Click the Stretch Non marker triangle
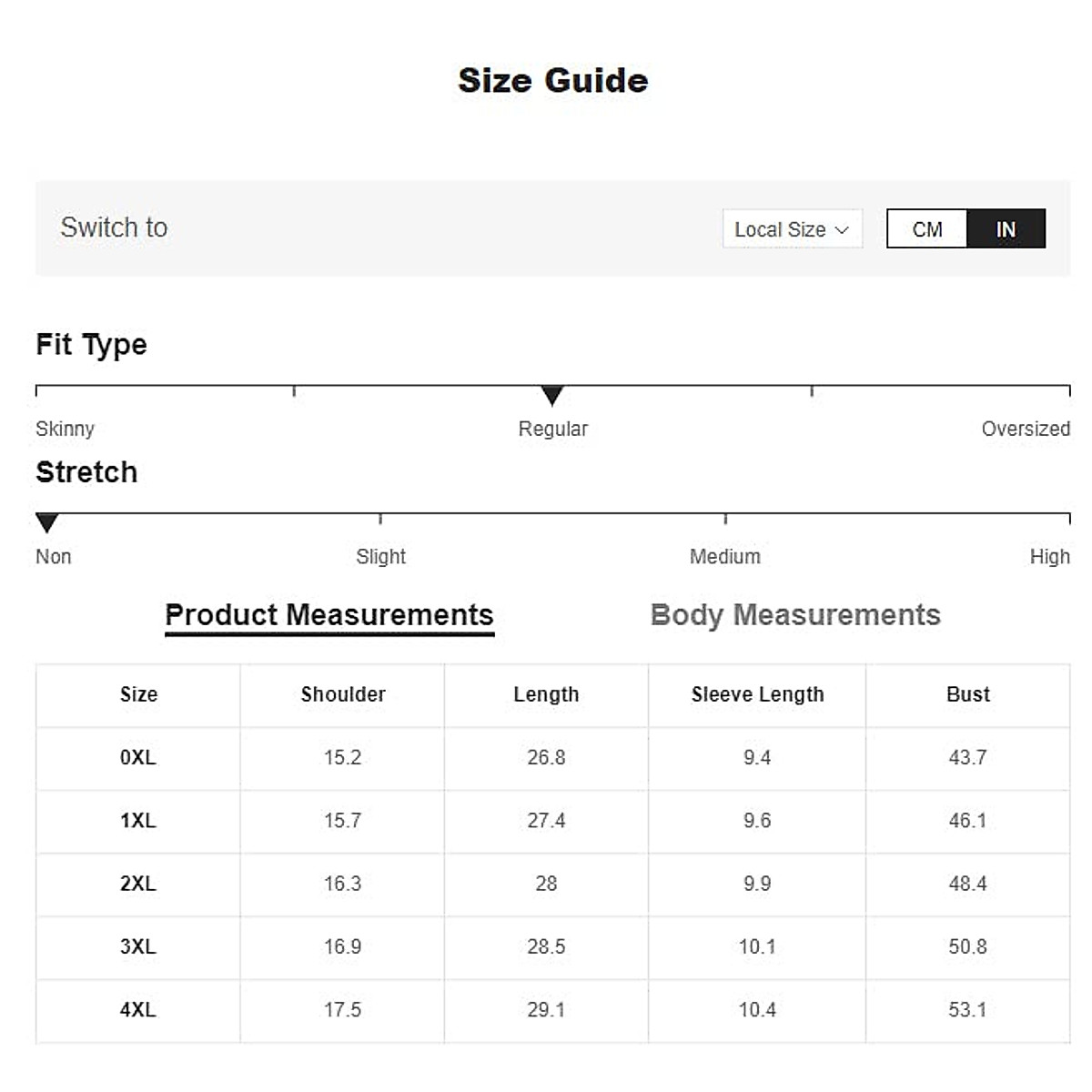Screen dimensions: 1092x1092 (x=46, y=522)
